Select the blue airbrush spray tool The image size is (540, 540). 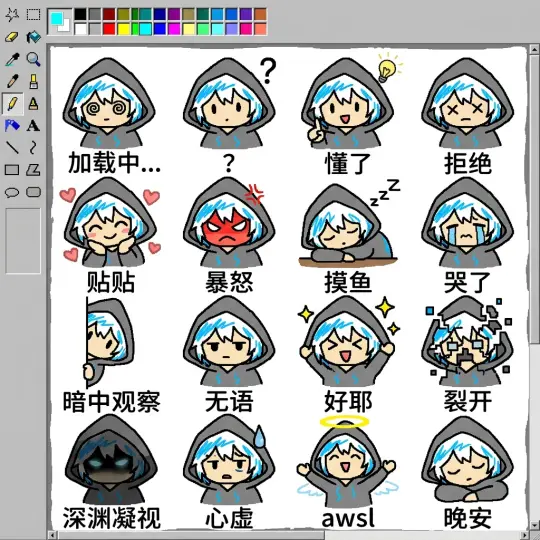[x=12, y=125]
